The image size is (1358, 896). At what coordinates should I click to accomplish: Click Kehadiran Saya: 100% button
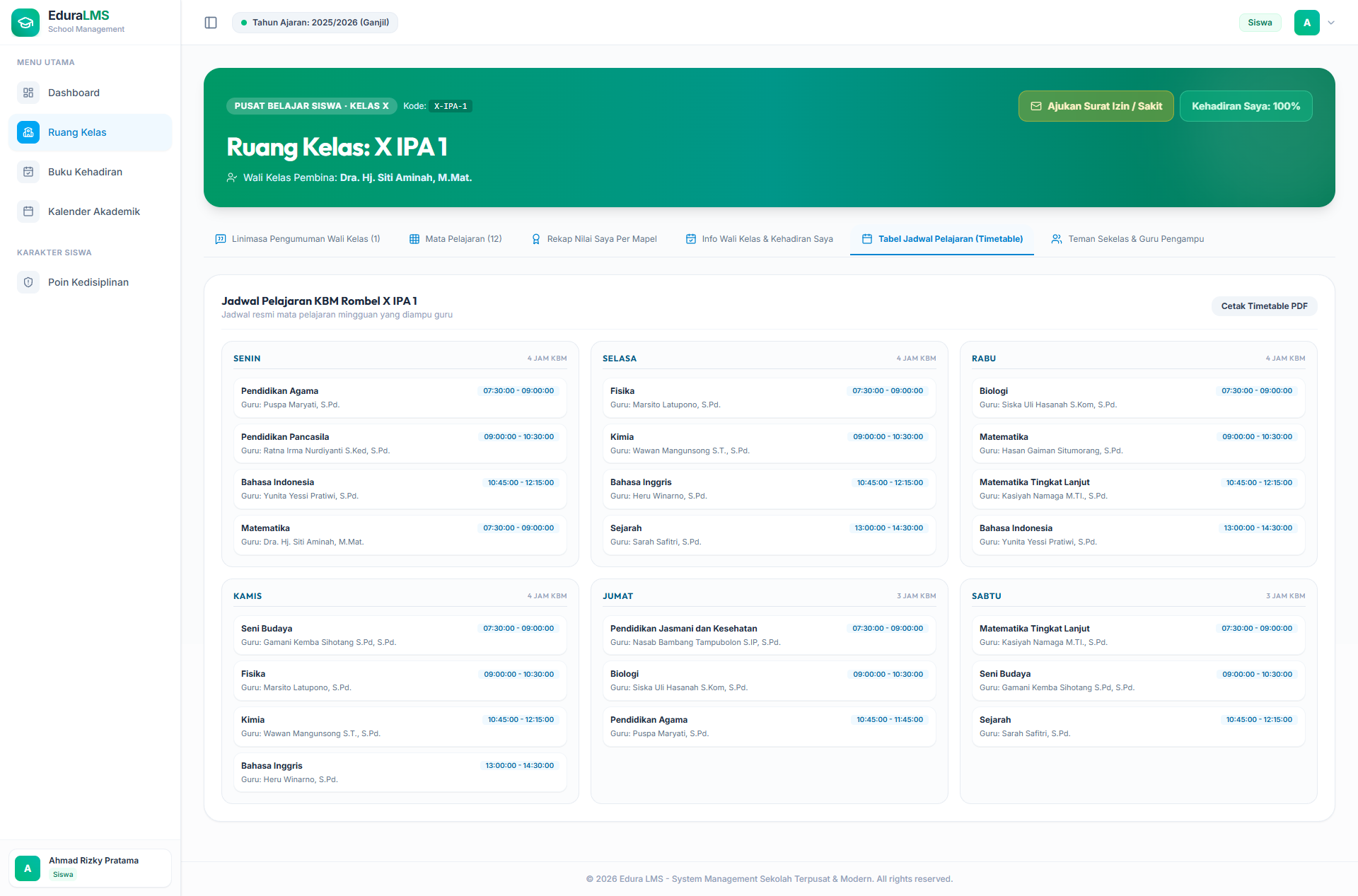1246,106
